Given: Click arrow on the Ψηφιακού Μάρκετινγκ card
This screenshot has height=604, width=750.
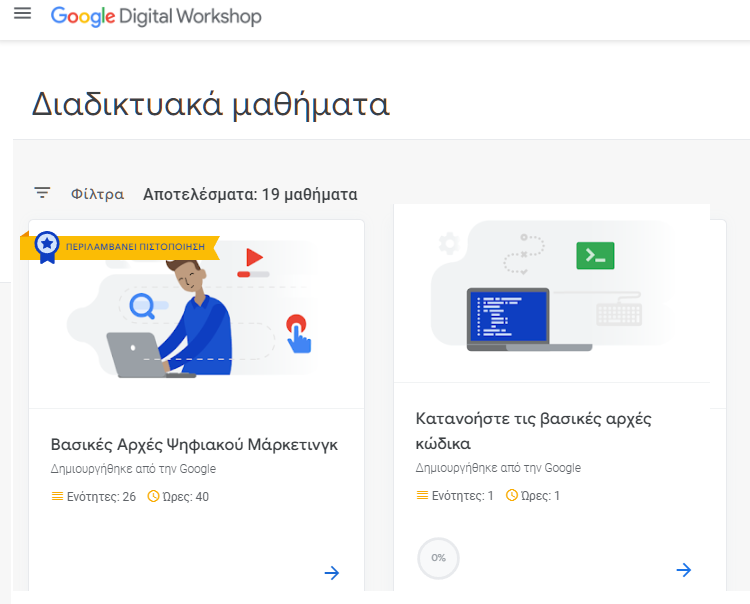Looking at the screenshot, I should click(x=332, y=572).
